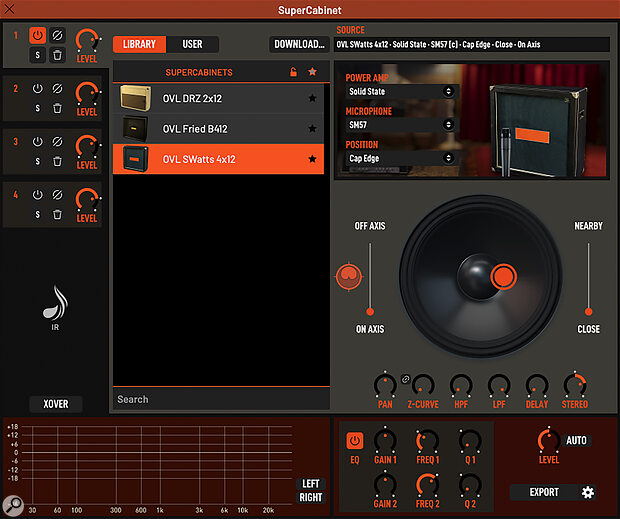Click the IR logo icon

pos(55,303)
